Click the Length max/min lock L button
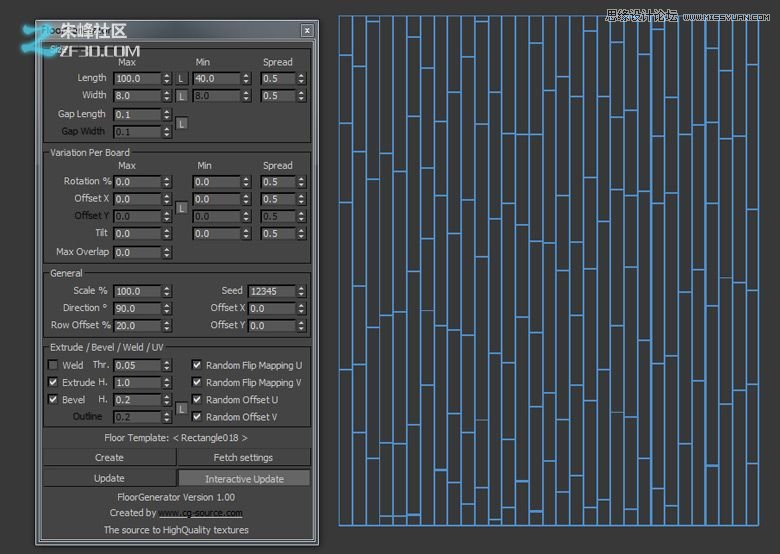 [x=181, y=78]
